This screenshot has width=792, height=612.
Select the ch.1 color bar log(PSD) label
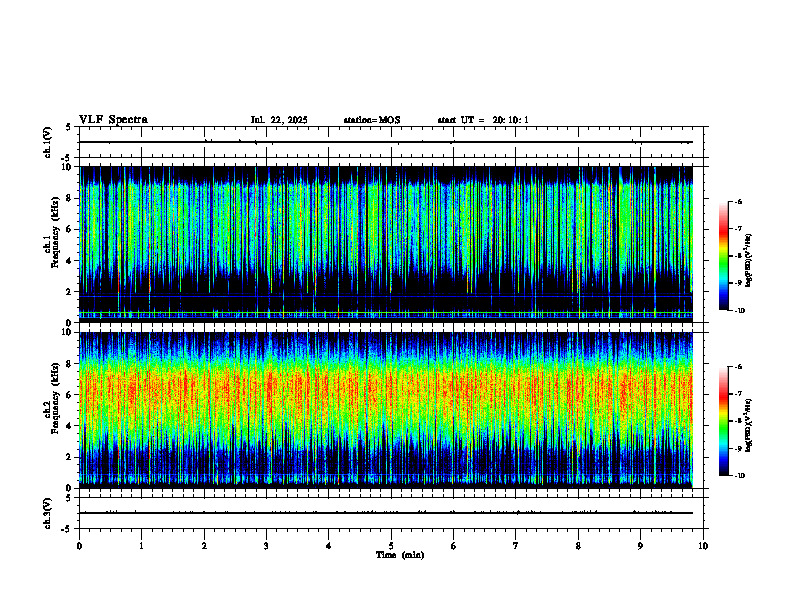coord(748,261)
